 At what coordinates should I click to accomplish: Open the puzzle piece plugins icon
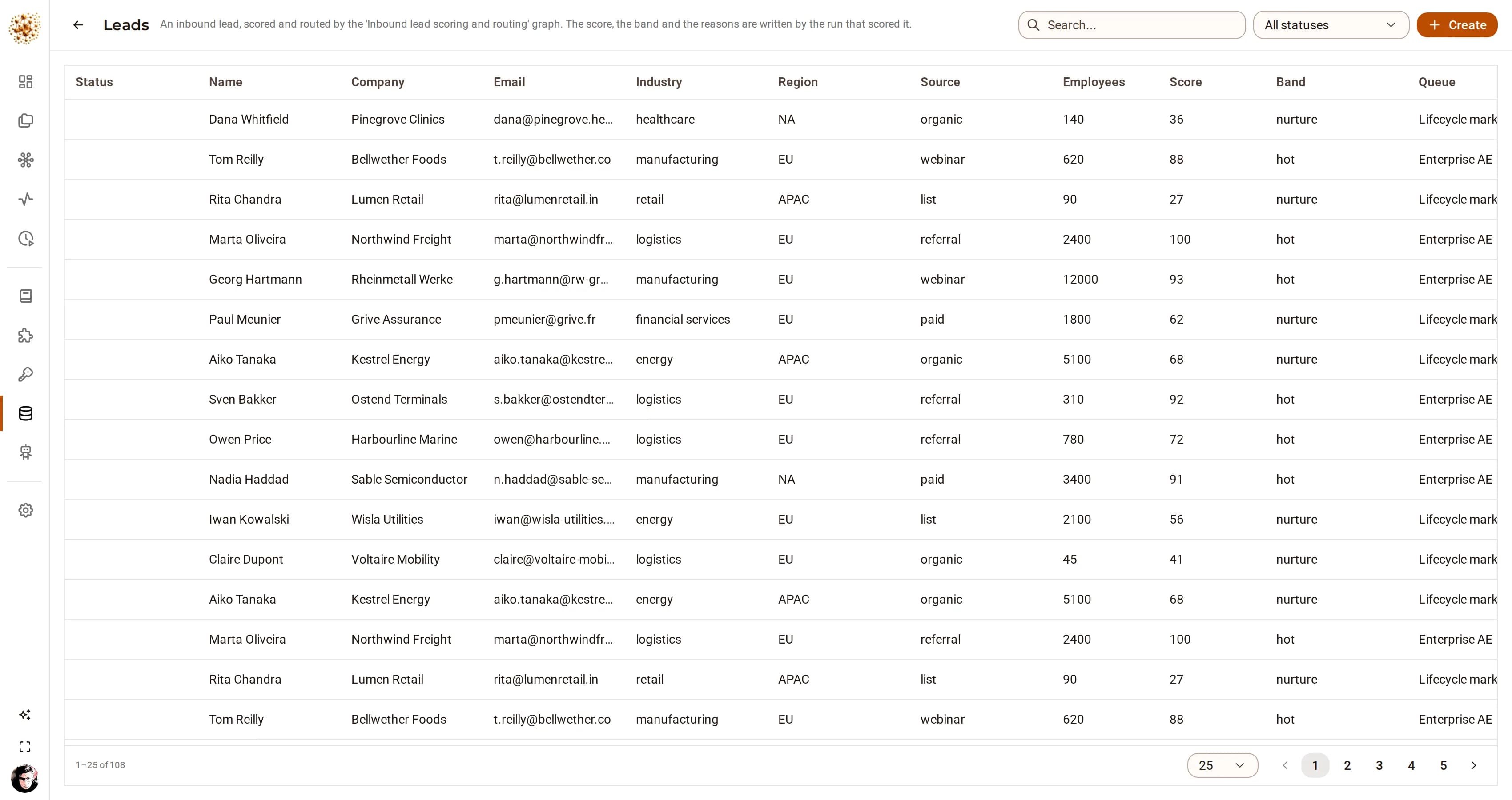coord(25,336)
